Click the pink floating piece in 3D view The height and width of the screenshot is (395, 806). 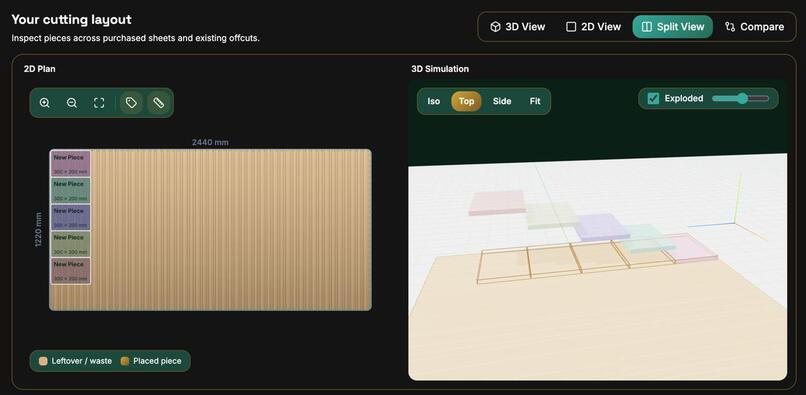497,203
